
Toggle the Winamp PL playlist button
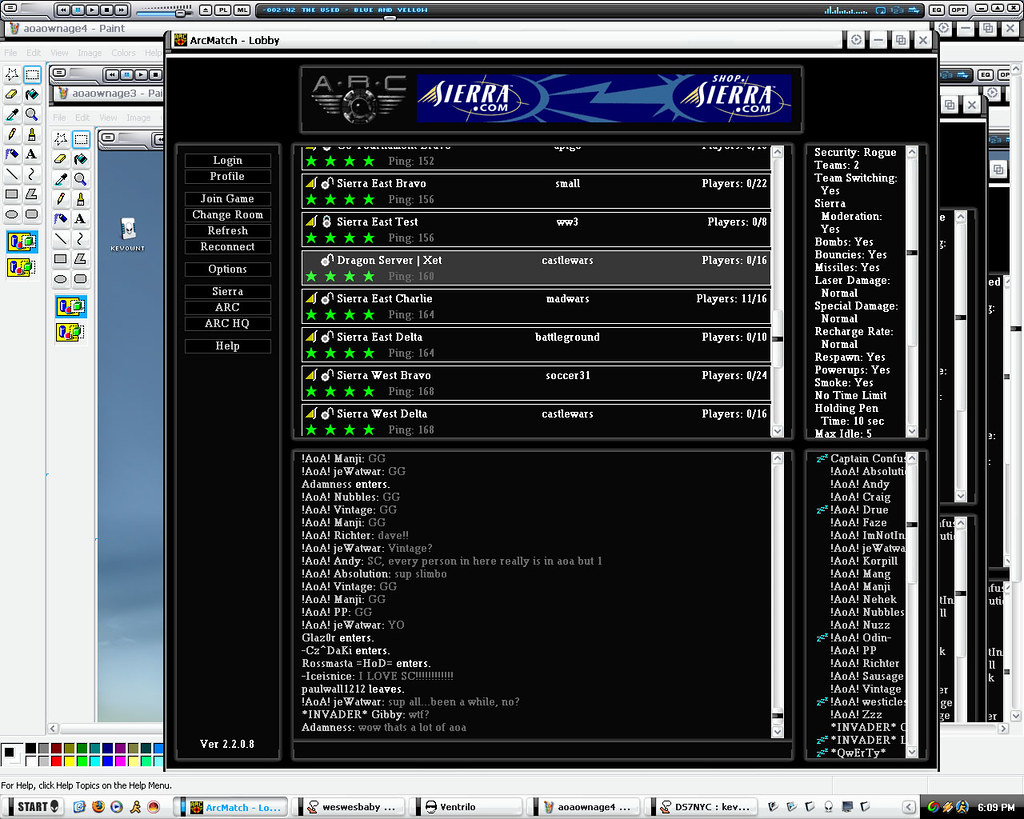[223, 10]
